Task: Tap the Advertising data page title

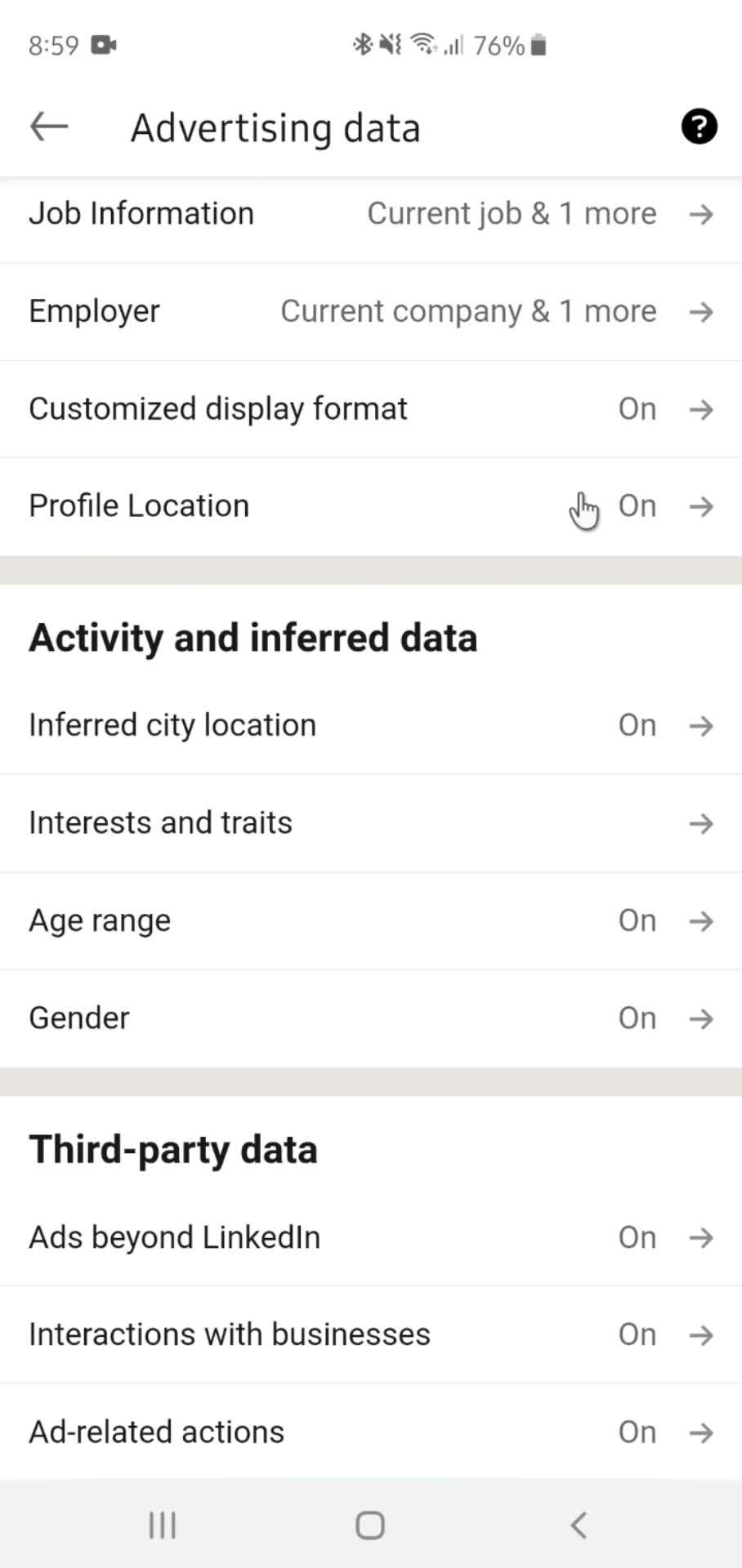Action: [x=275, y=128]
